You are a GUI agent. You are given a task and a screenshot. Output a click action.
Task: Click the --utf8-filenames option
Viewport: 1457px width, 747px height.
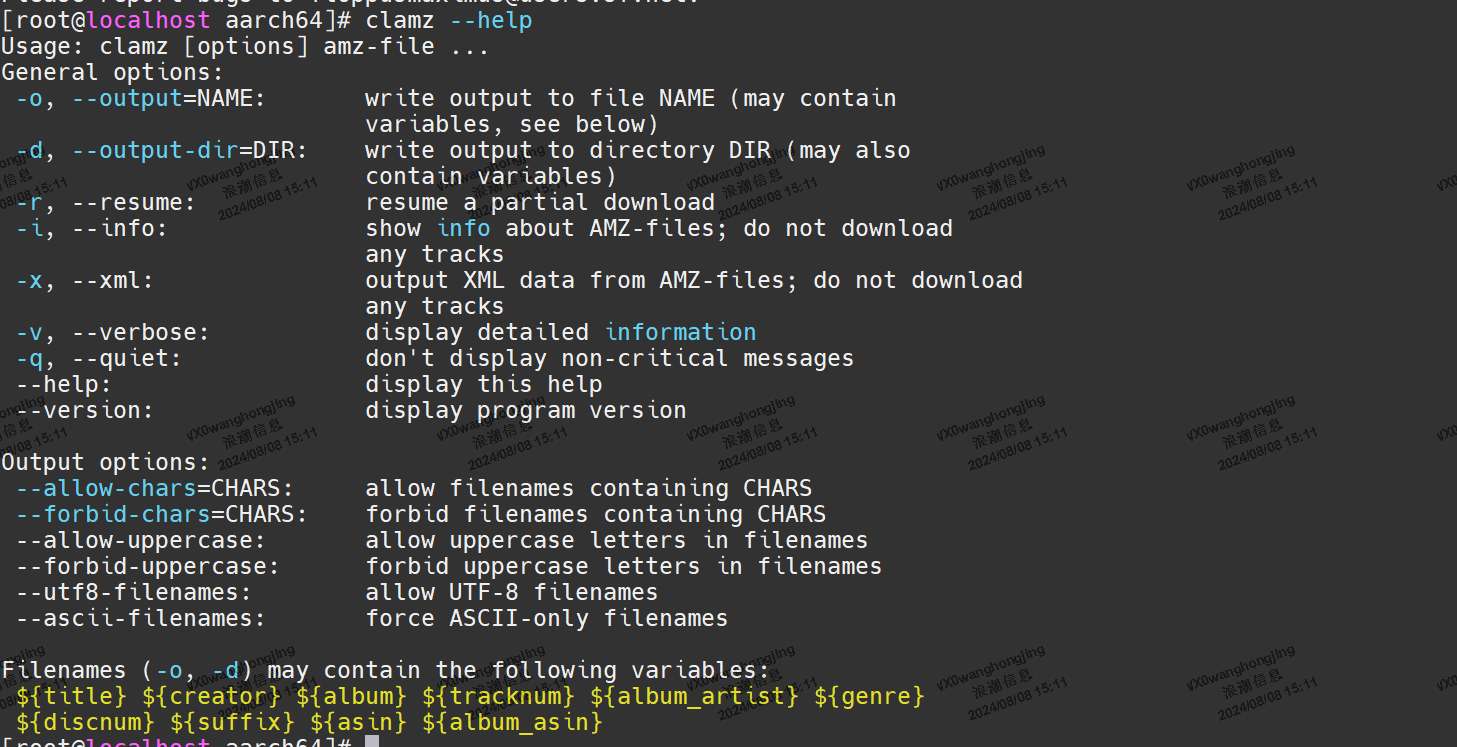(133, 592)
